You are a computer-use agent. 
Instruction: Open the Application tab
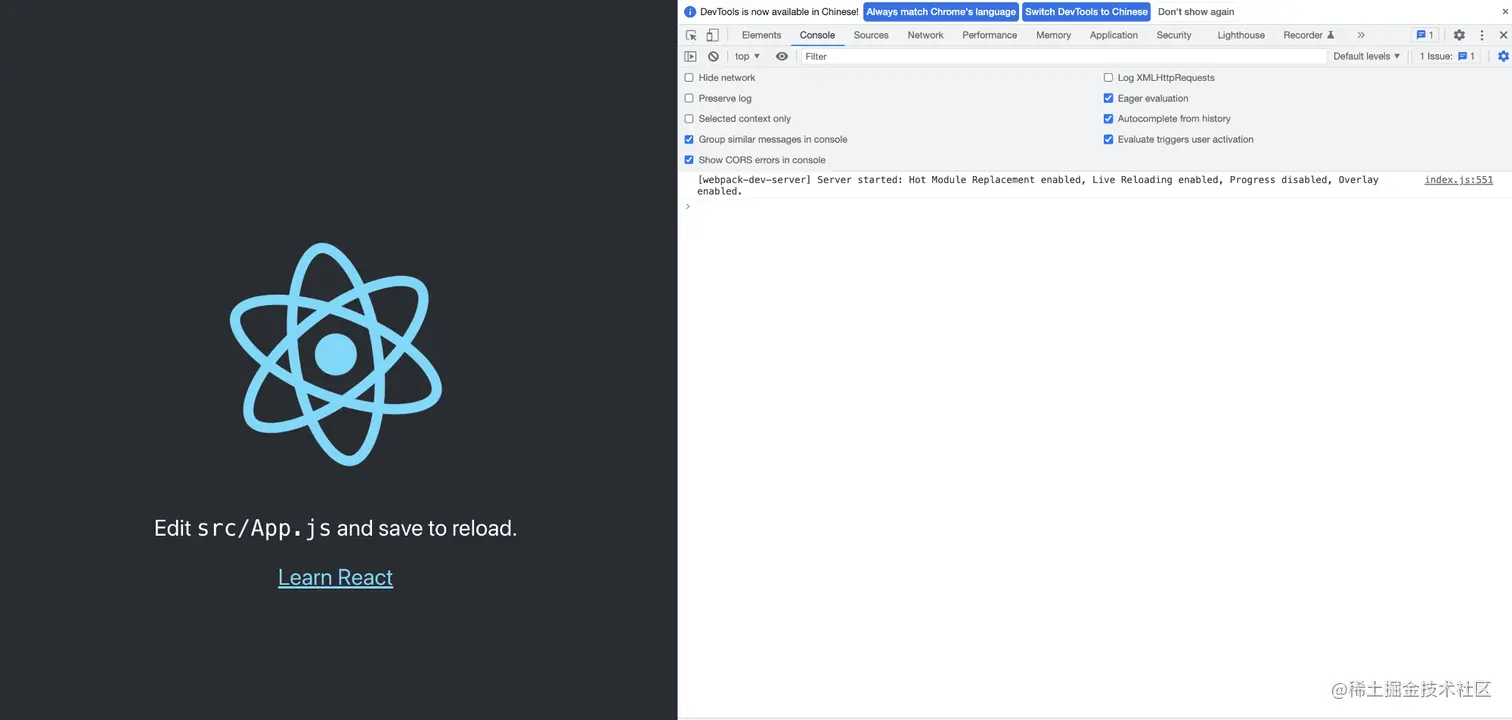coord(1114,35)
